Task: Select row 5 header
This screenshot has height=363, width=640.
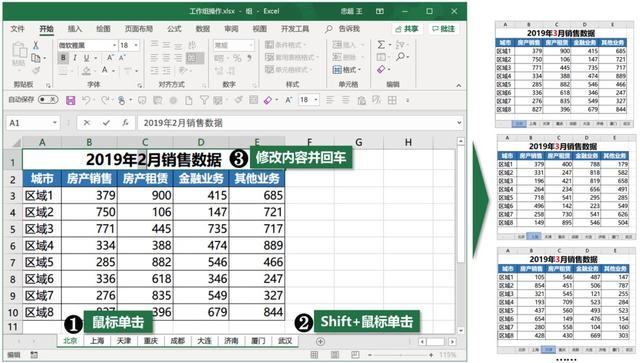Action: [x=13, y=229]
